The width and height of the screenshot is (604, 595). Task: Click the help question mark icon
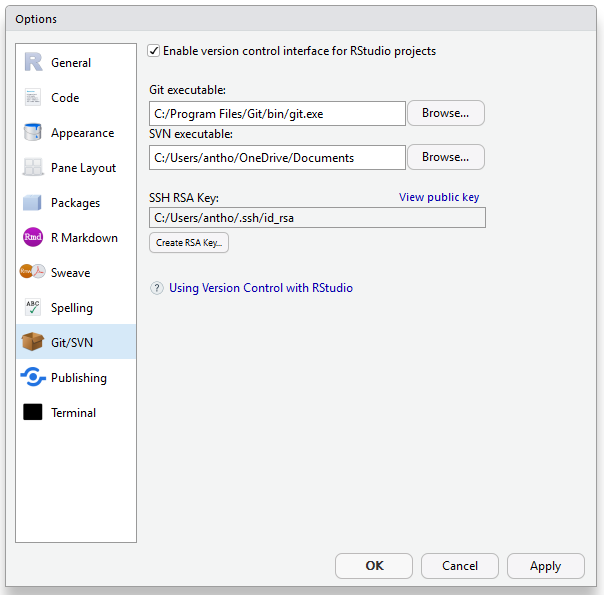tap(157, 288)
